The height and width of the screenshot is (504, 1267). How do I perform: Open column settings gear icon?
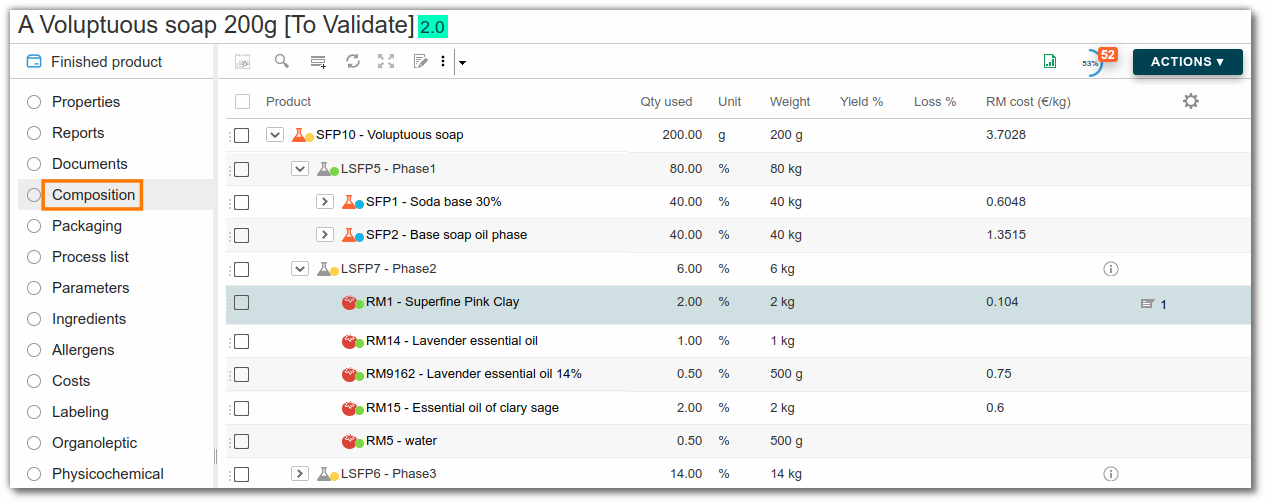tap(1190, 101)
